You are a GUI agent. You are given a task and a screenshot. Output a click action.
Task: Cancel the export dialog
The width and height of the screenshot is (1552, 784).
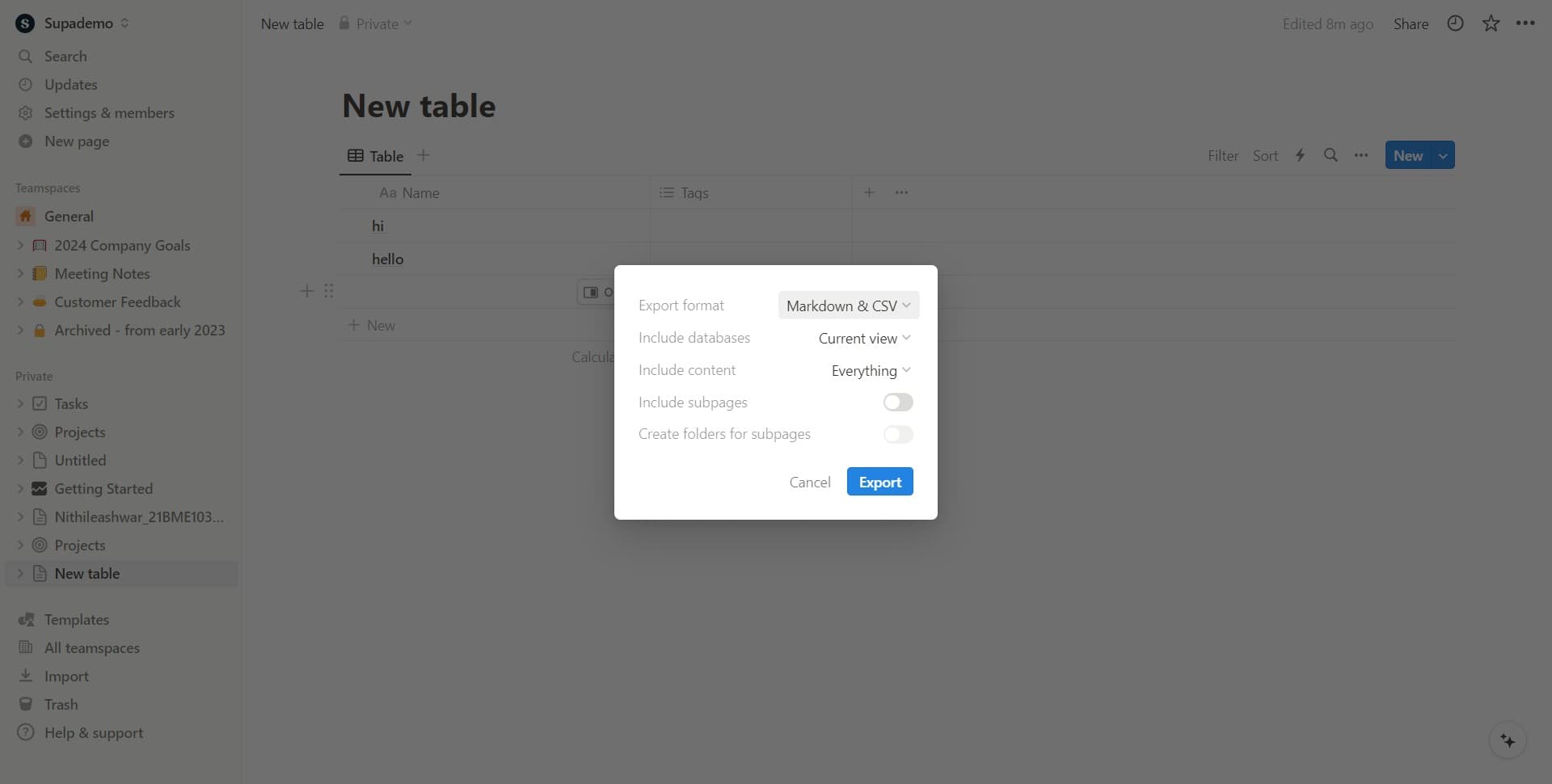coord(809,481)
